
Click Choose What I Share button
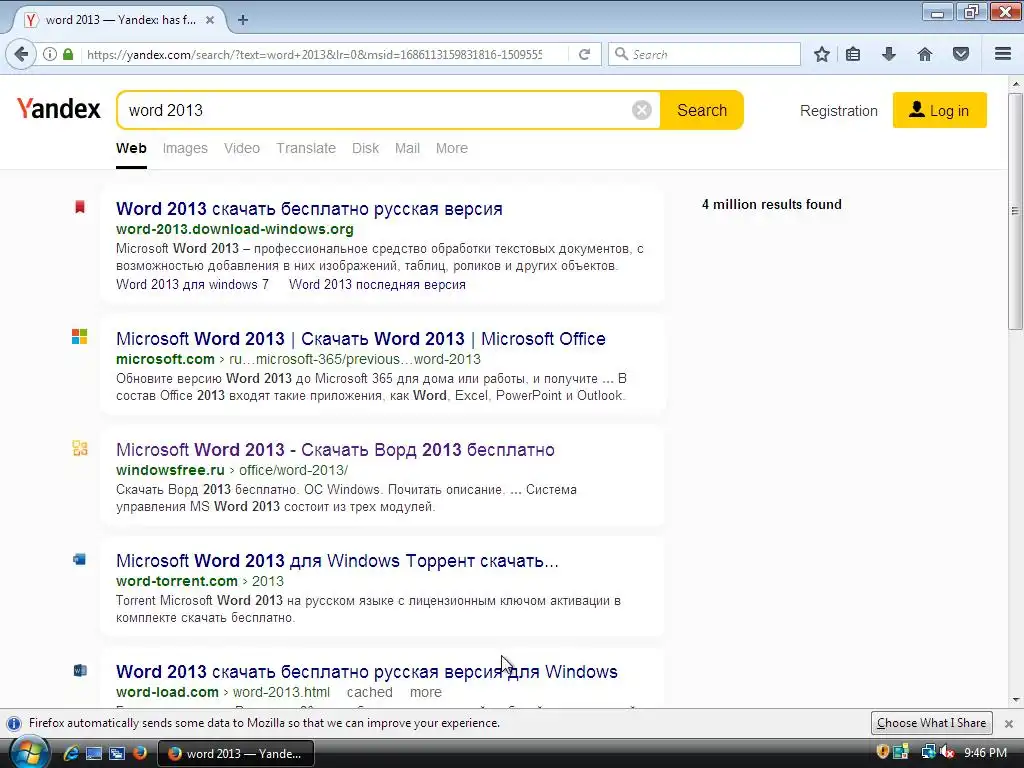(x=931, y=723)
